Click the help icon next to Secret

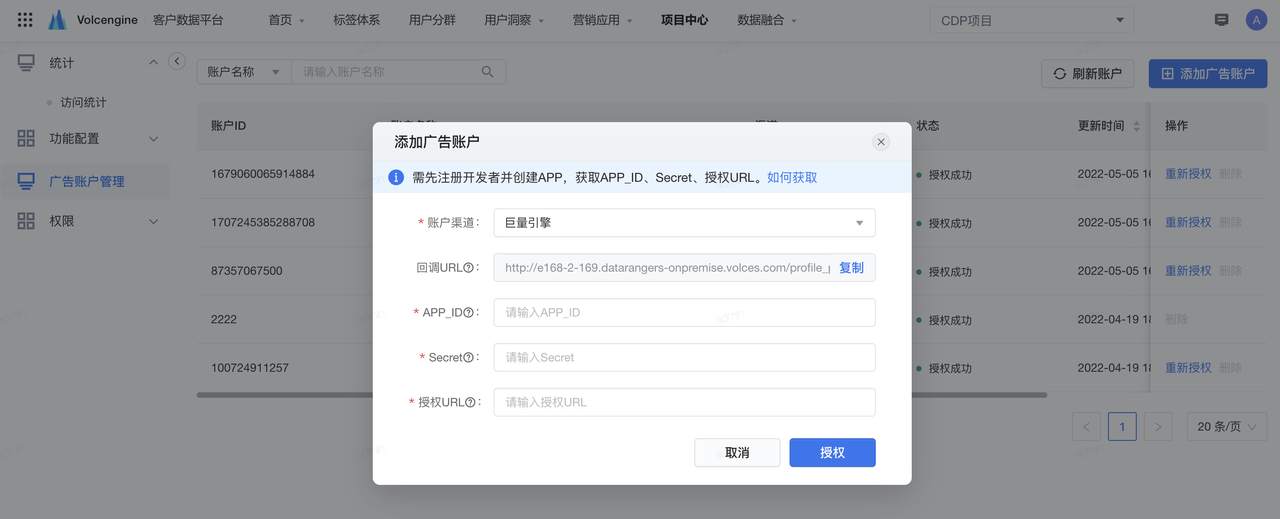click(468, 358)
